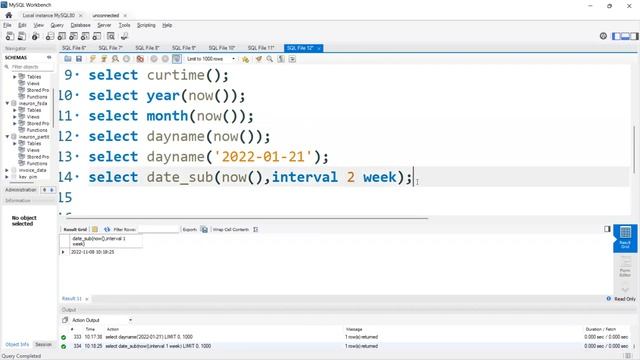
Task: Click the Rollback transaction icon
Action: [x=165, y=59]
